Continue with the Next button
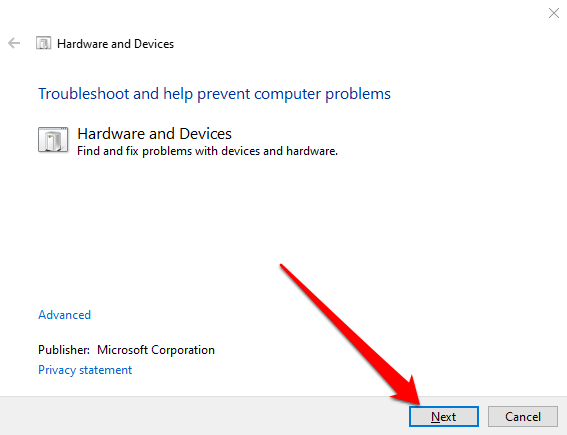The height and width of the screenshot is (435, 567). click(444, 417)
